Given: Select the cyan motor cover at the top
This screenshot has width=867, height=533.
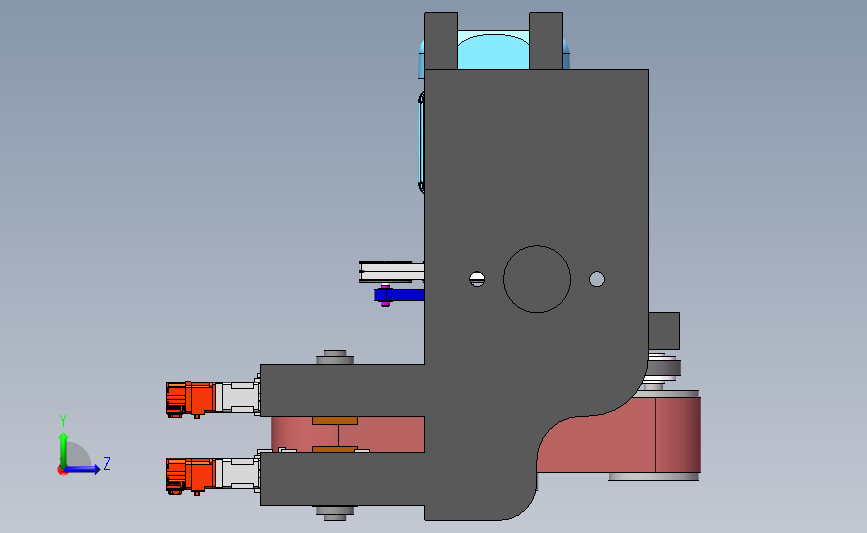Looking at the screenshot, I should click(493, 51).
